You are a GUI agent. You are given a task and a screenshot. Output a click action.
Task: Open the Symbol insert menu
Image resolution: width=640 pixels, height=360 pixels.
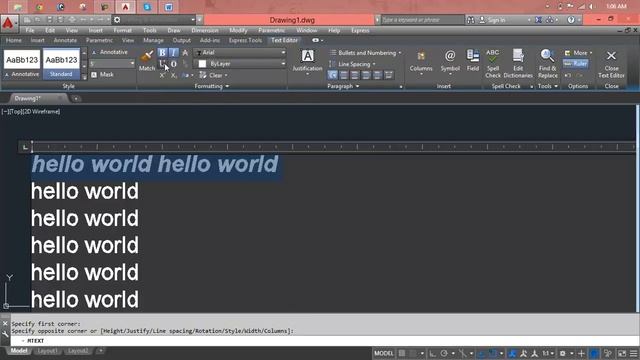point(450,62)
